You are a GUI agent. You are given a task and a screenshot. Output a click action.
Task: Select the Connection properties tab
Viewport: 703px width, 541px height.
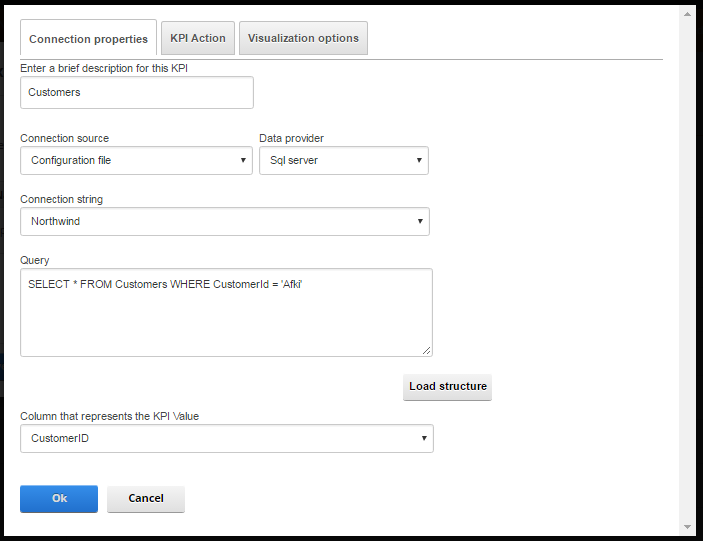click(x=88, y=38)
